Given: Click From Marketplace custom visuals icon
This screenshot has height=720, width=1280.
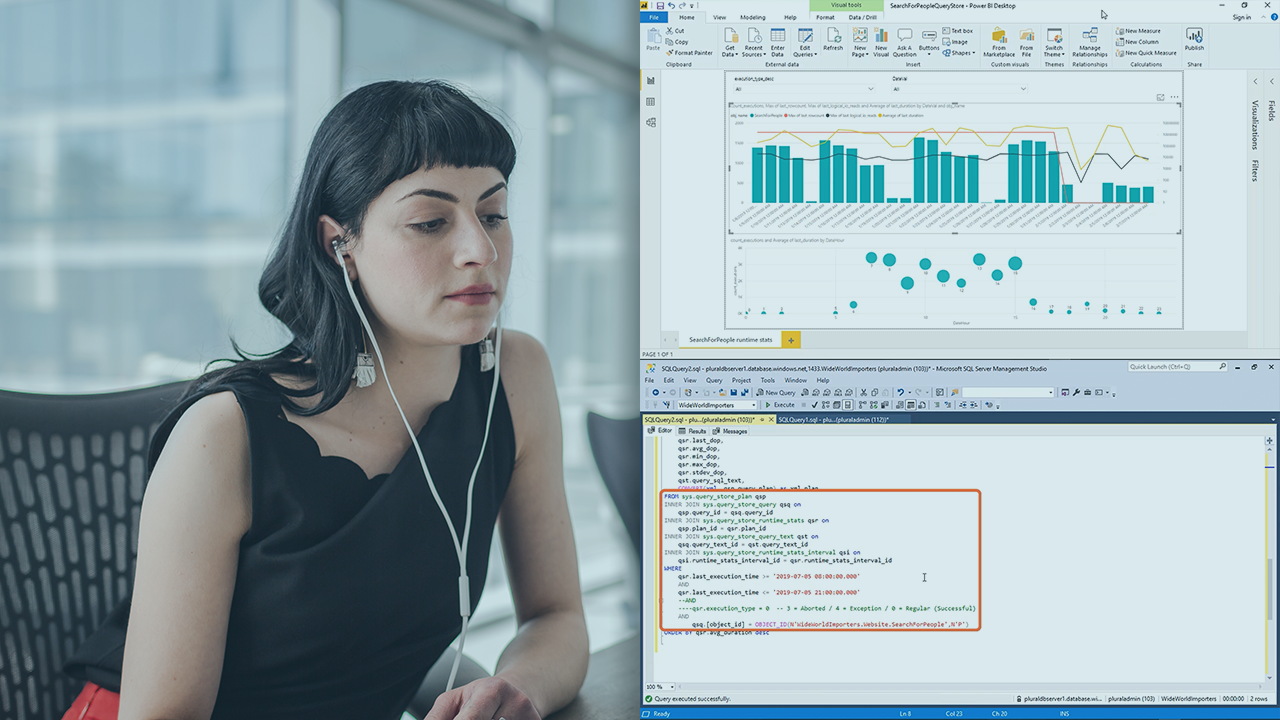Looking at the screenshot, I should 998,40.
